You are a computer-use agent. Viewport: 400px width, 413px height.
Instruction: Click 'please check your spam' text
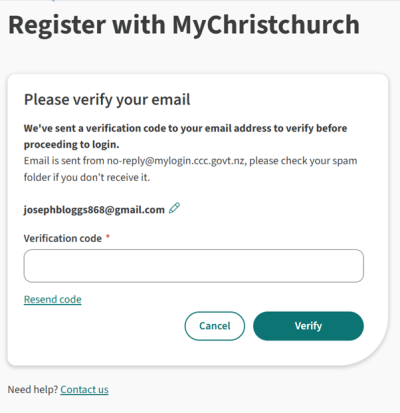pyautogui.click(x=303, y=161)
